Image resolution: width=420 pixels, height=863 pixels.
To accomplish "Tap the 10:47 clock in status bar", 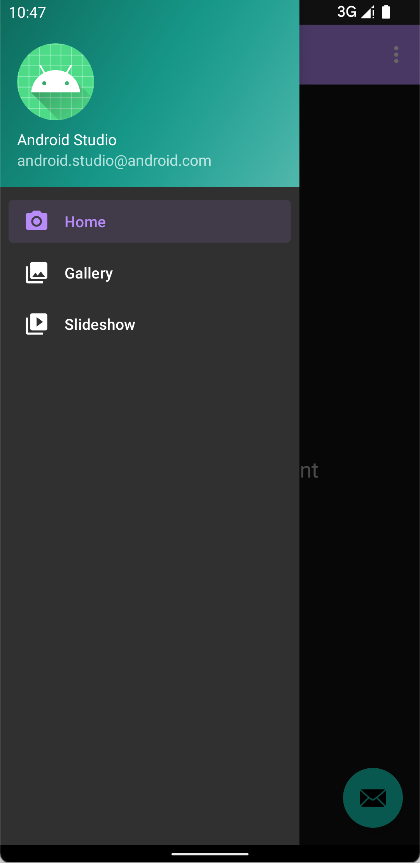I will [x=28, y=12].
